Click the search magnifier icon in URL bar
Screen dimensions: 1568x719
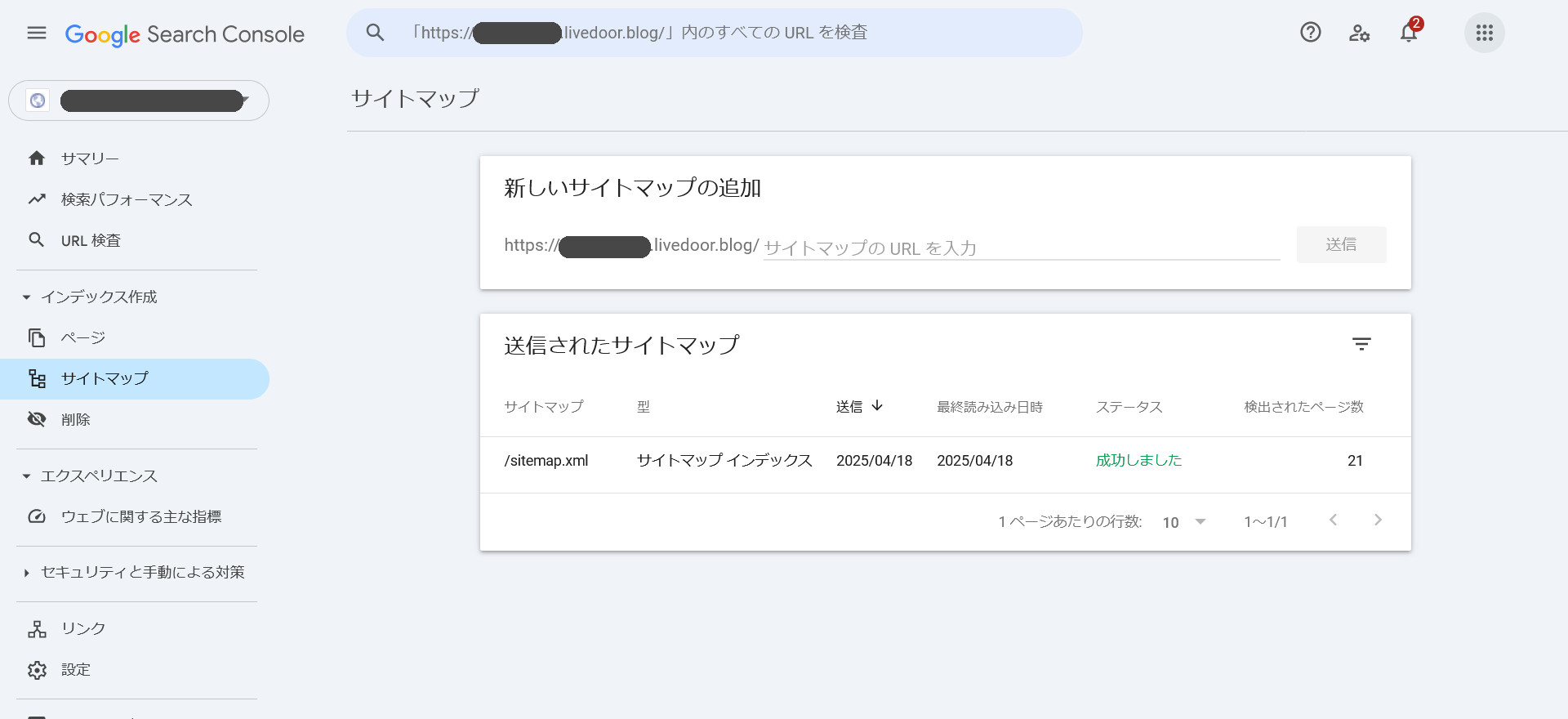(x=375, y=33)
